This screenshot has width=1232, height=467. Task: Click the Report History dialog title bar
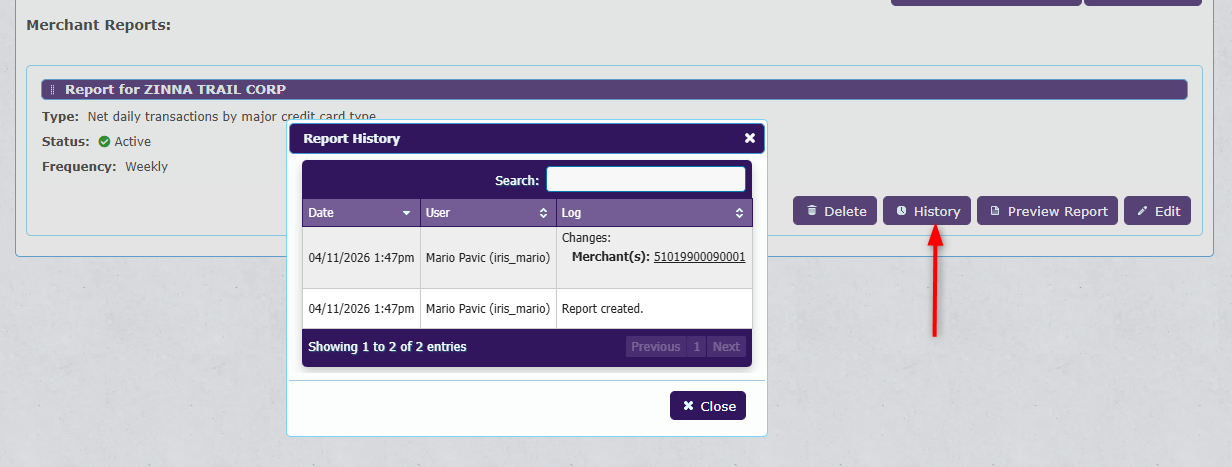[x=500, y=138]
